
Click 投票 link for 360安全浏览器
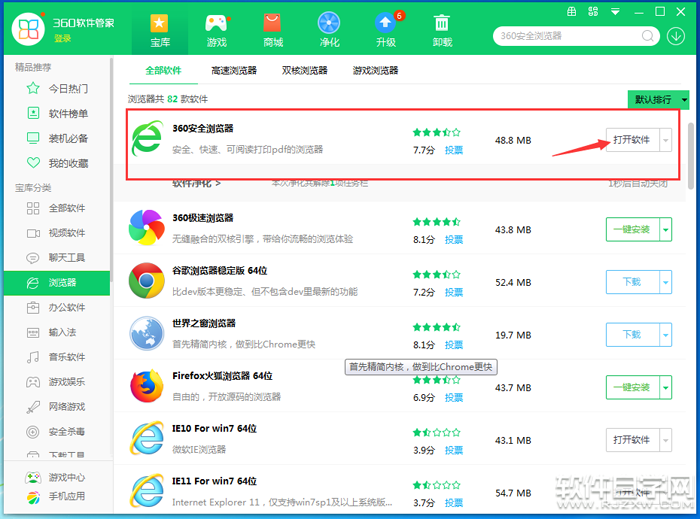(x=454, y=150)
